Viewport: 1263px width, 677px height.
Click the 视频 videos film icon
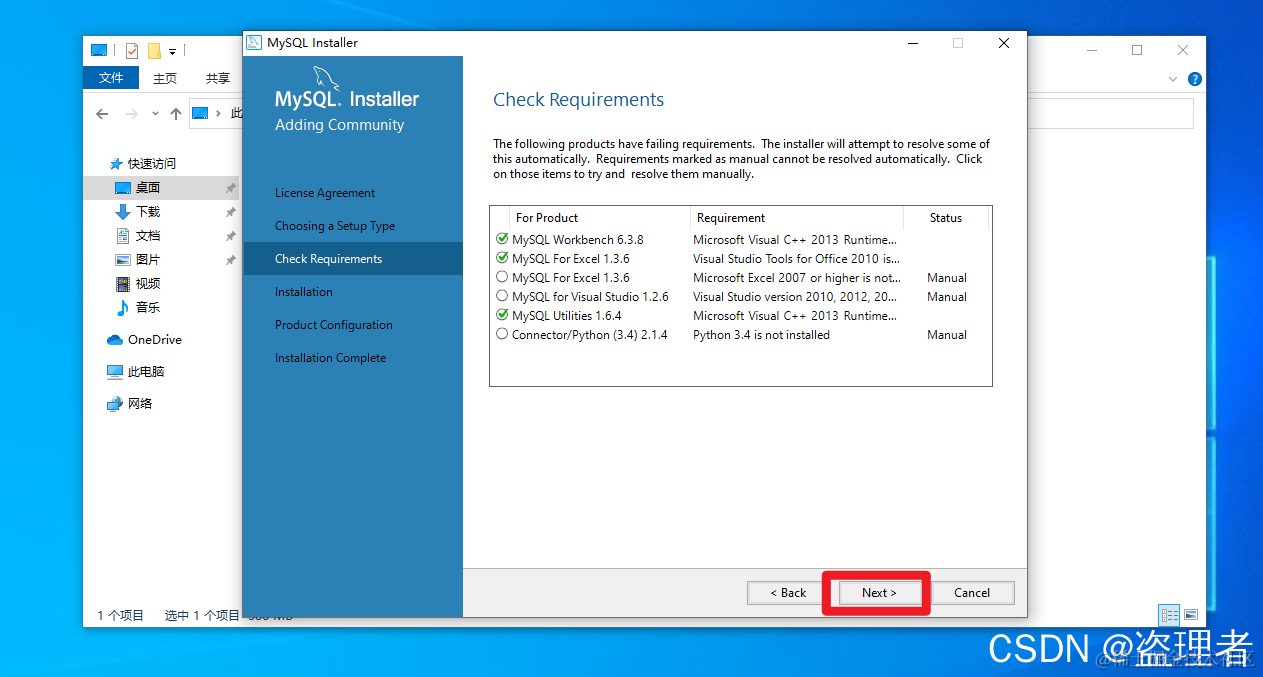123,284
